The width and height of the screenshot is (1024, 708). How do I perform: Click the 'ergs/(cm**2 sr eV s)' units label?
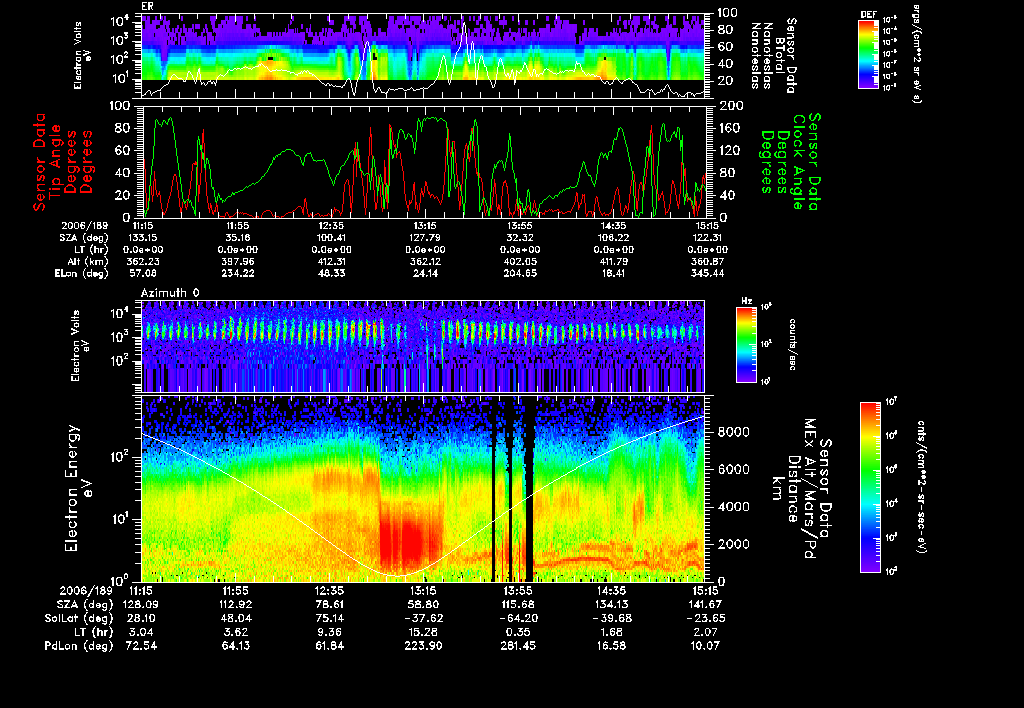tap(916, 56)
